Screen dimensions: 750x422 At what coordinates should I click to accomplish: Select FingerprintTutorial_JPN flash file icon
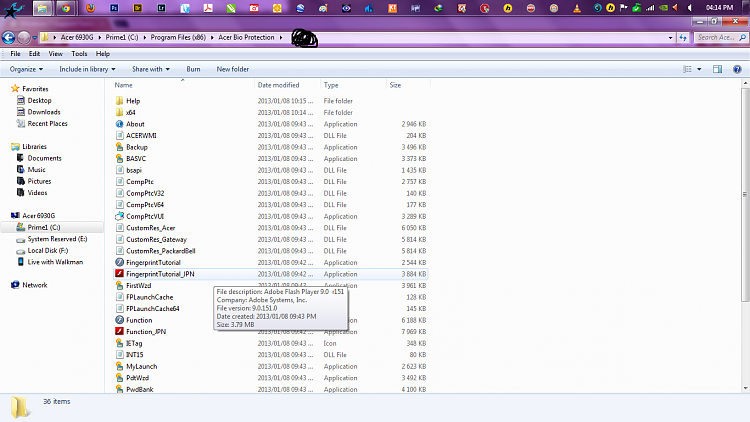pos(120,274)
